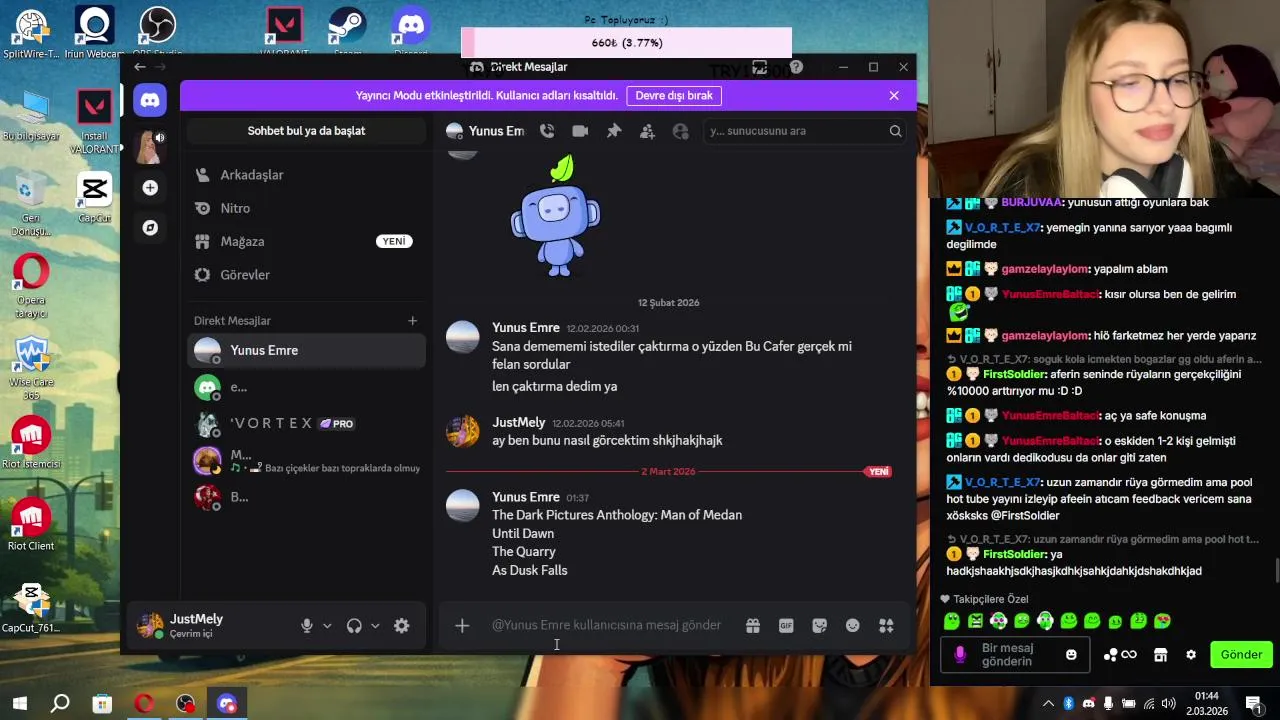Open the DM with Bazı çiçekler status
This screenshot has width=1280, height=720.
click(x=306, y=461)
